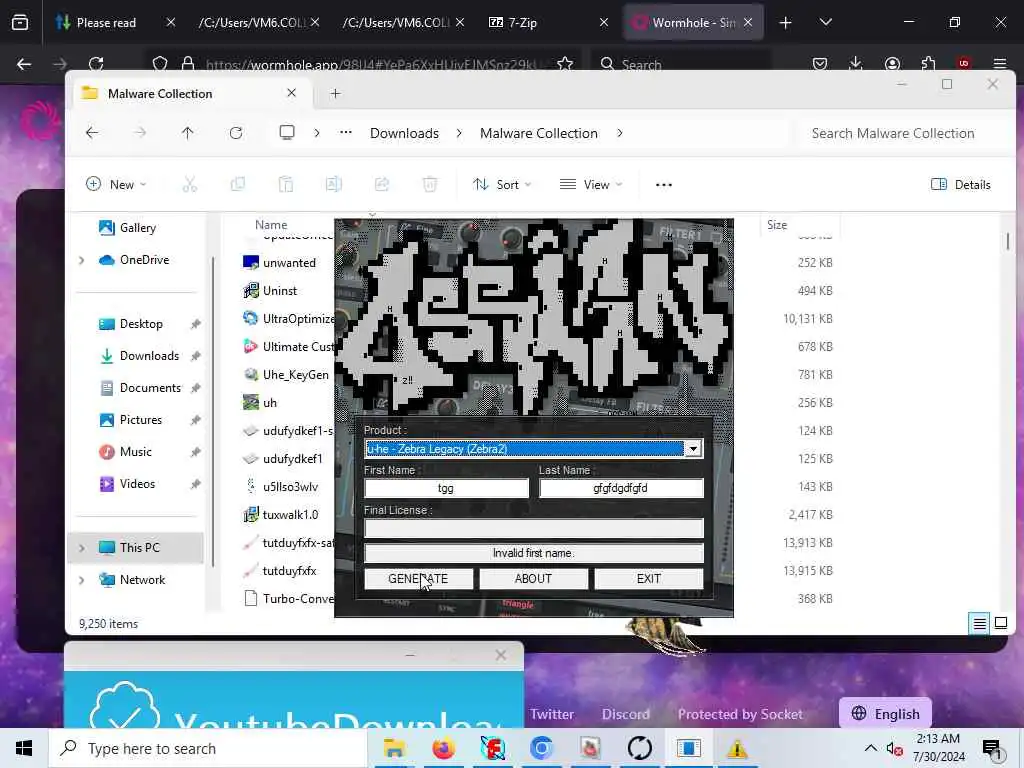The image size is (1024, 768).
Task: Select the u5llso3wlv file
Action: tap(290, 487)
